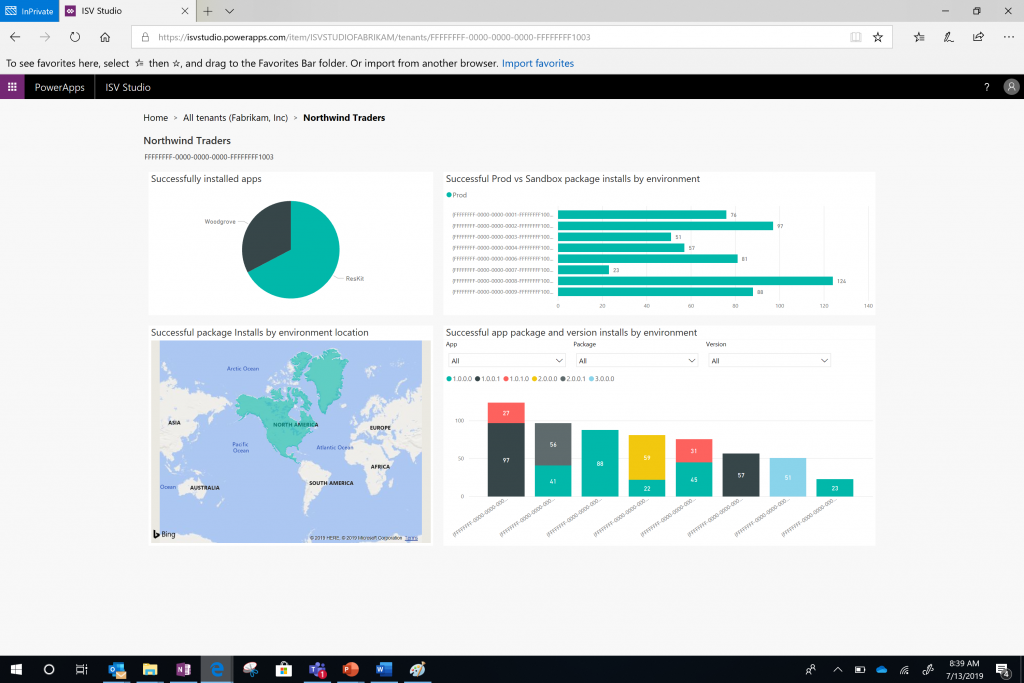1024x683 pixels.
Task: Go to browser home page
Action: coord(105,37)
